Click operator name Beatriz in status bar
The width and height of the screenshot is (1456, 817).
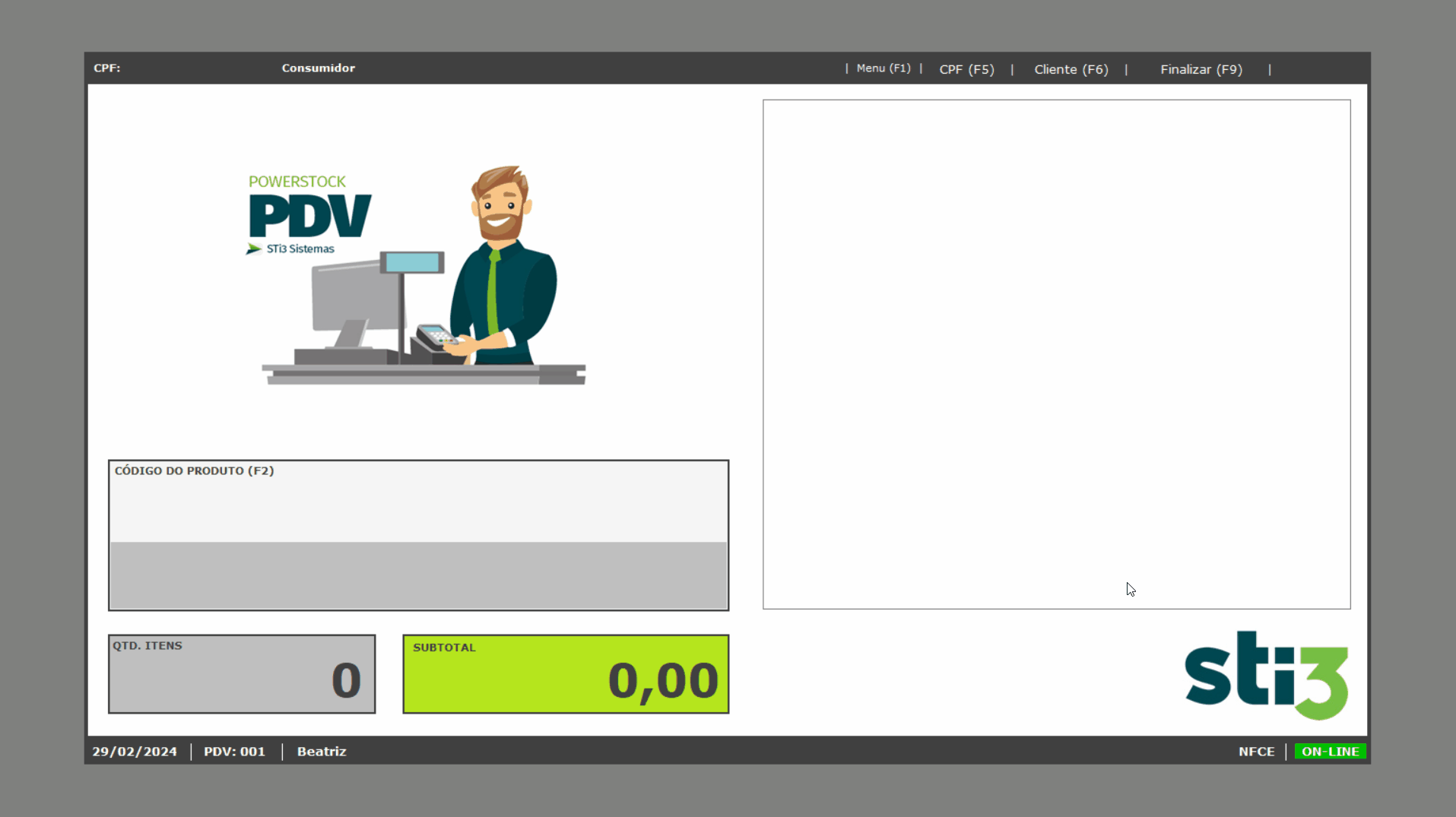coord(322,752)
